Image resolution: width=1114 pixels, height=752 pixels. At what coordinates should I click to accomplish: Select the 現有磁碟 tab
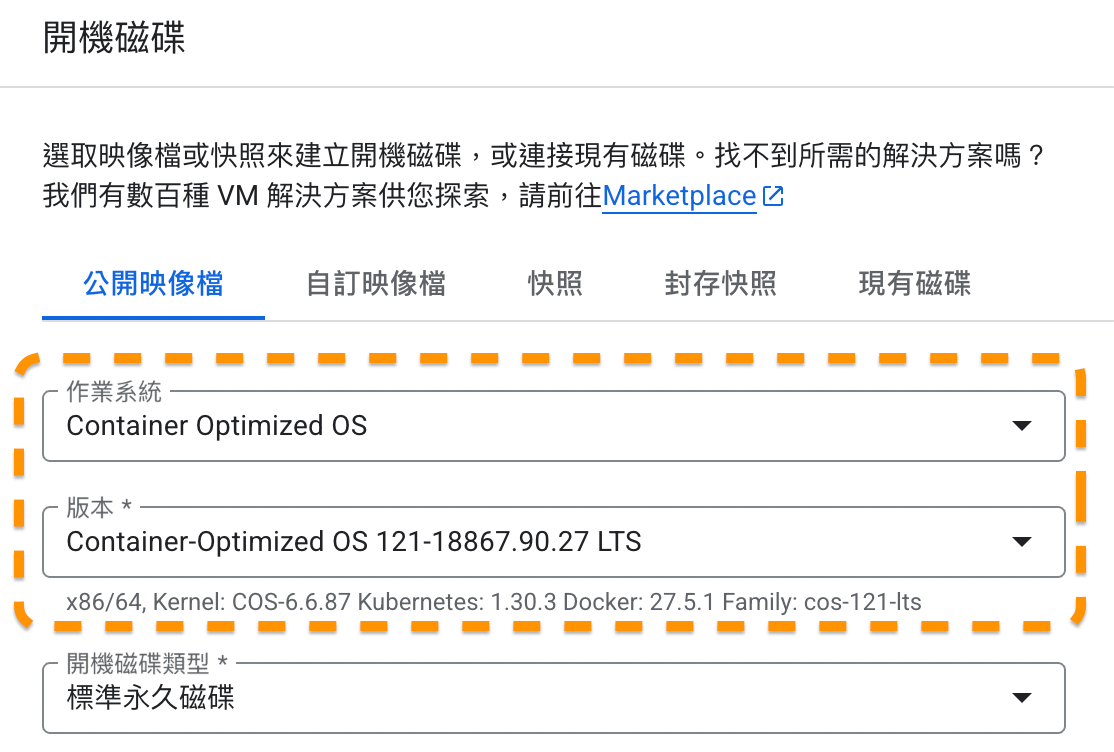pos(912,284)
